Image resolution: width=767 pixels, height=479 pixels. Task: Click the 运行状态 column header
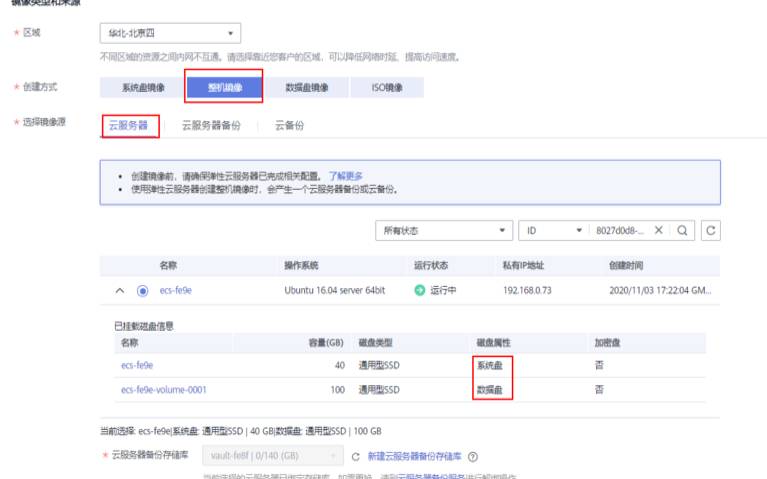431,265
